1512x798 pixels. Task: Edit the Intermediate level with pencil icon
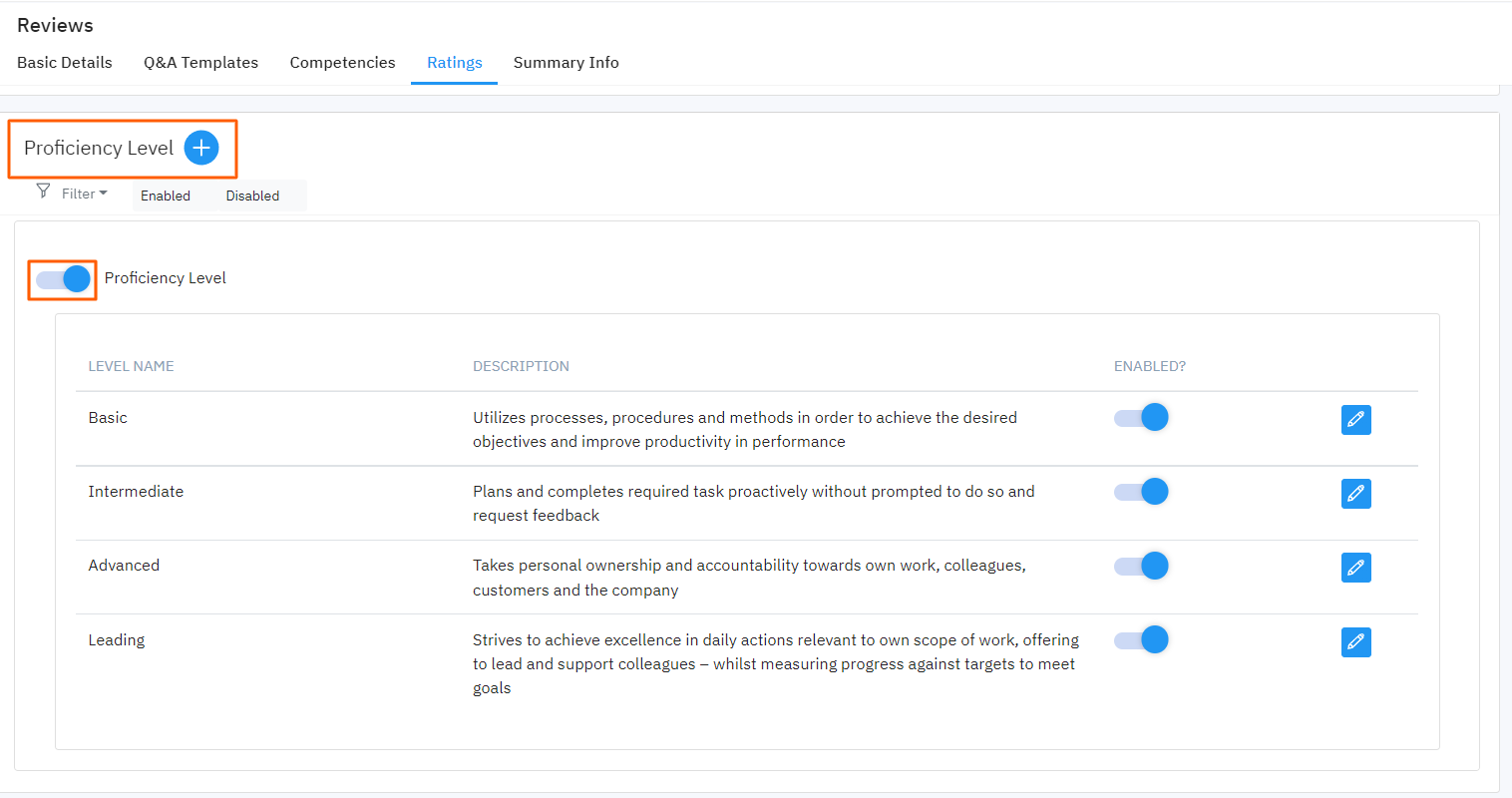[1355, 494]
